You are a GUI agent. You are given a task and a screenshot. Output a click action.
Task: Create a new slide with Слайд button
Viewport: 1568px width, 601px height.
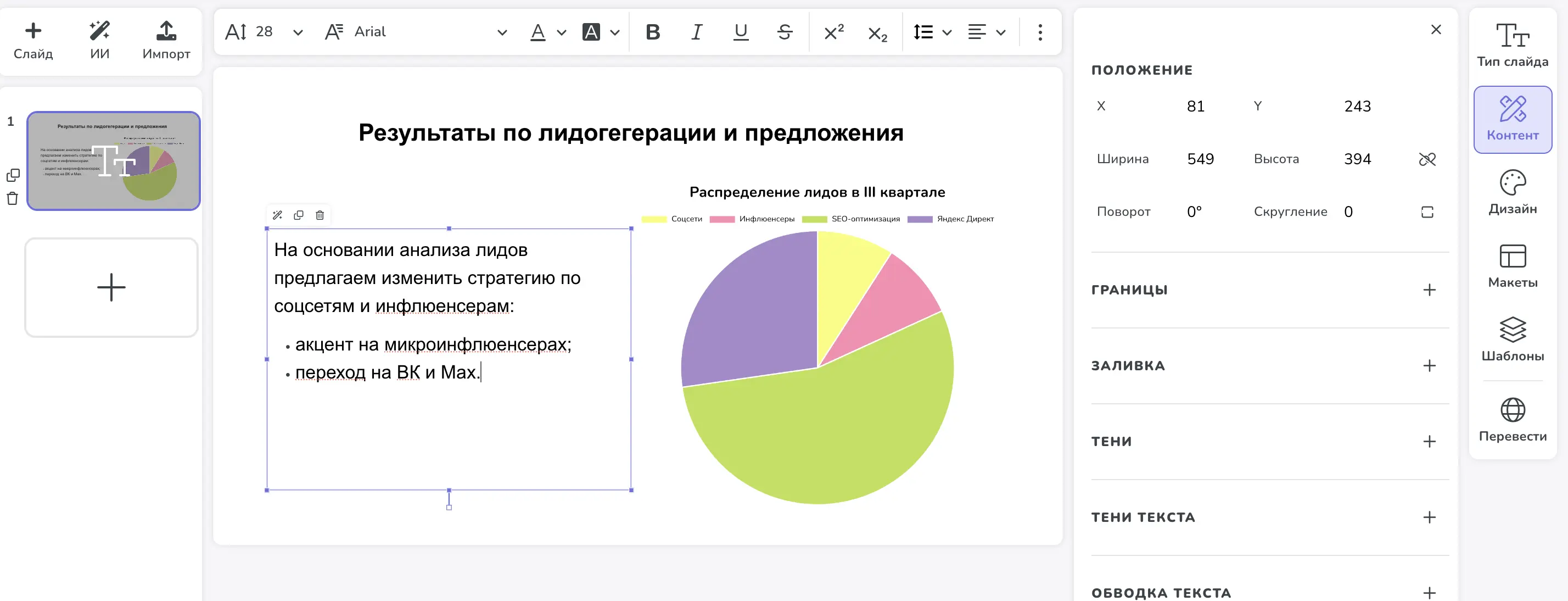[34, 40]
